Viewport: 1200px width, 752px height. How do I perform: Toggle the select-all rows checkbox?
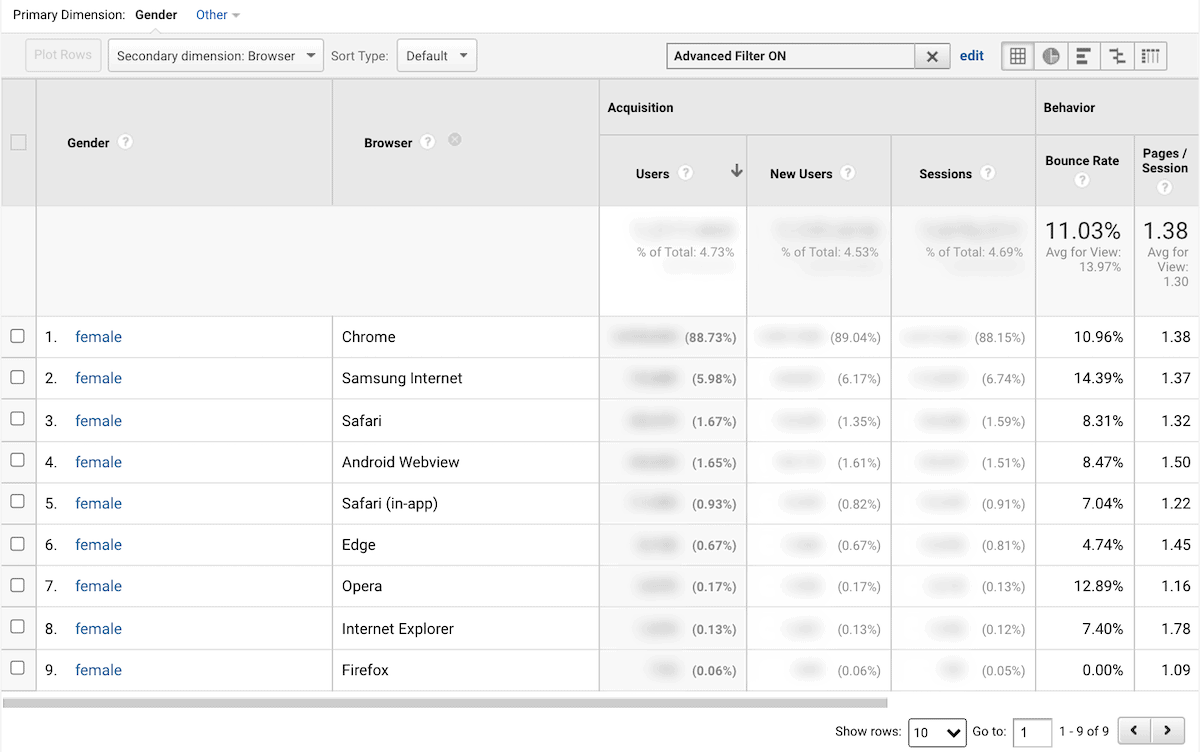[x=18, y=142]
